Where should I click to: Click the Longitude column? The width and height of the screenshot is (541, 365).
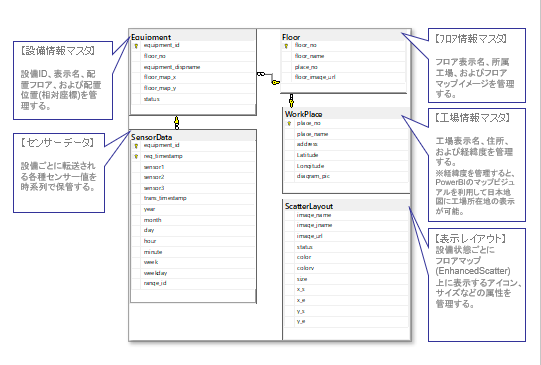point(310,166)
